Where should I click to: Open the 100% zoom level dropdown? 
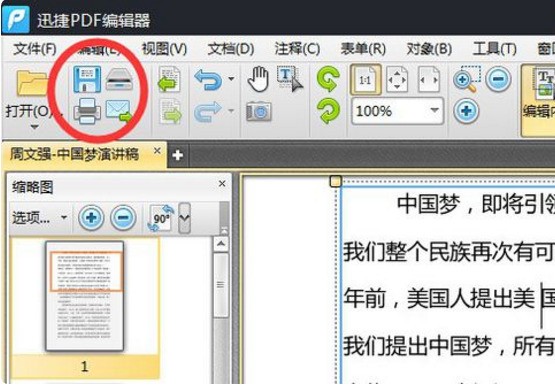pos(434,111)
